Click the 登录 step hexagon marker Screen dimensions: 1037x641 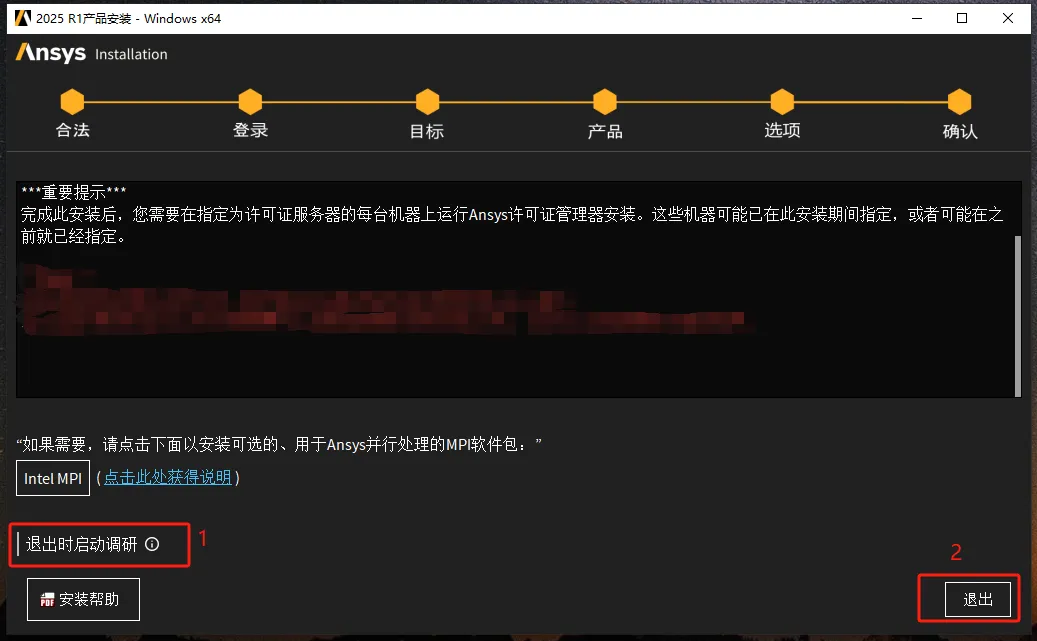pyautogui.click(x=250, y=102)
